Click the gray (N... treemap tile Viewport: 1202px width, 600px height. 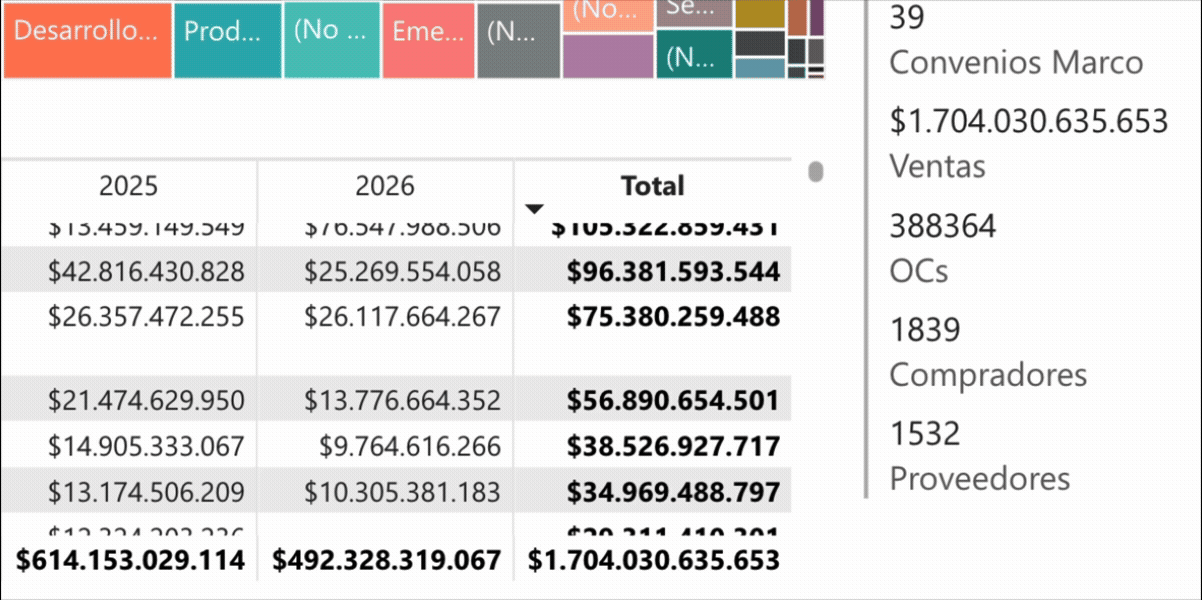[518, 38]
